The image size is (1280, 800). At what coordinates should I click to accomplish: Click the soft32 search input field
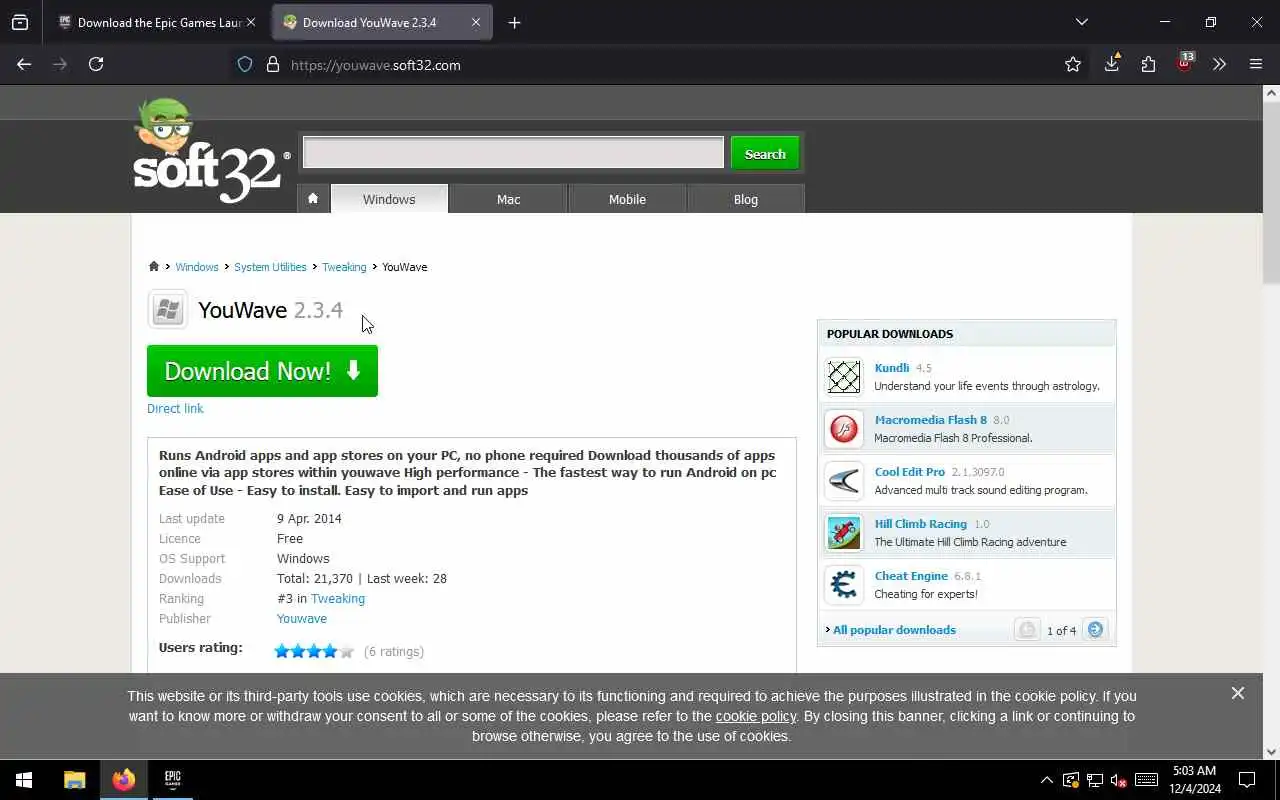(x=513, y=153)
